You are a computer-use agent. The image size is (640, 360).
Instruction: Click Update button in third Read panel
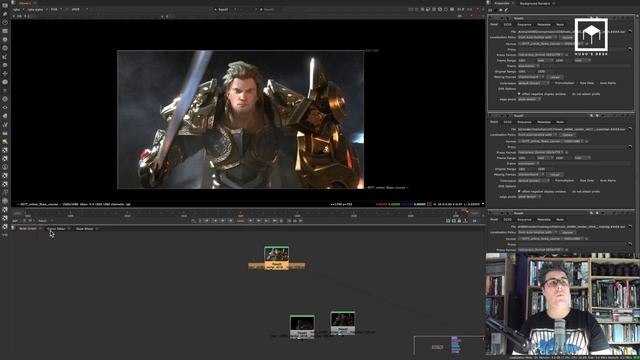click(x=568, y=232)
